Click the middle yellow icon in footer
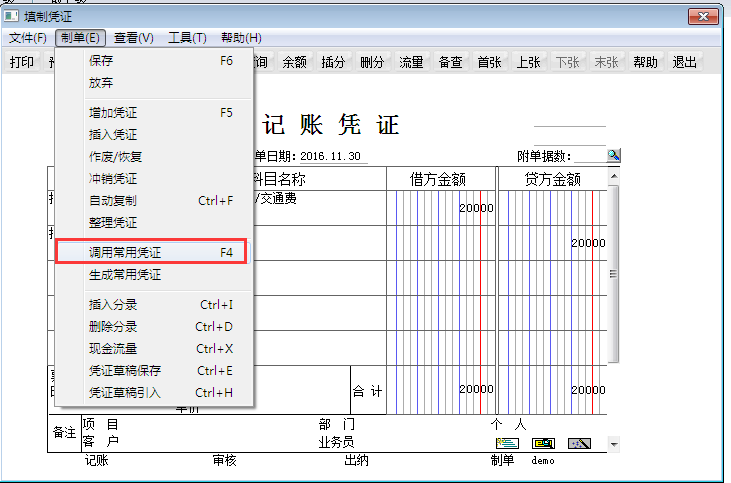This screenshot has height=483, width=731. [543, 443]
